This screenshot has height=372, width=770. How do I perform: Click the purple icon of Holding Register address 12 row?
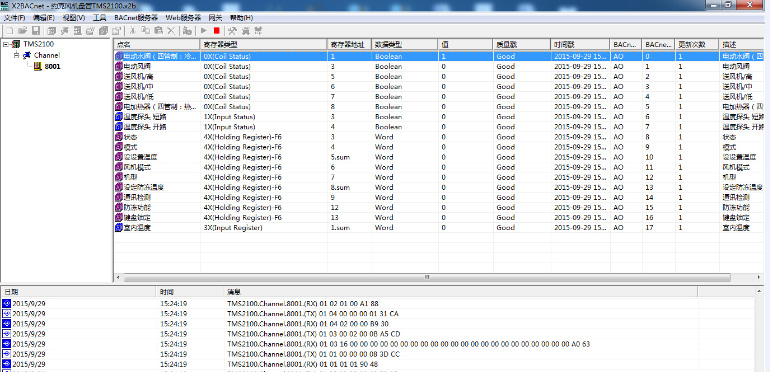tap(118, 207)
